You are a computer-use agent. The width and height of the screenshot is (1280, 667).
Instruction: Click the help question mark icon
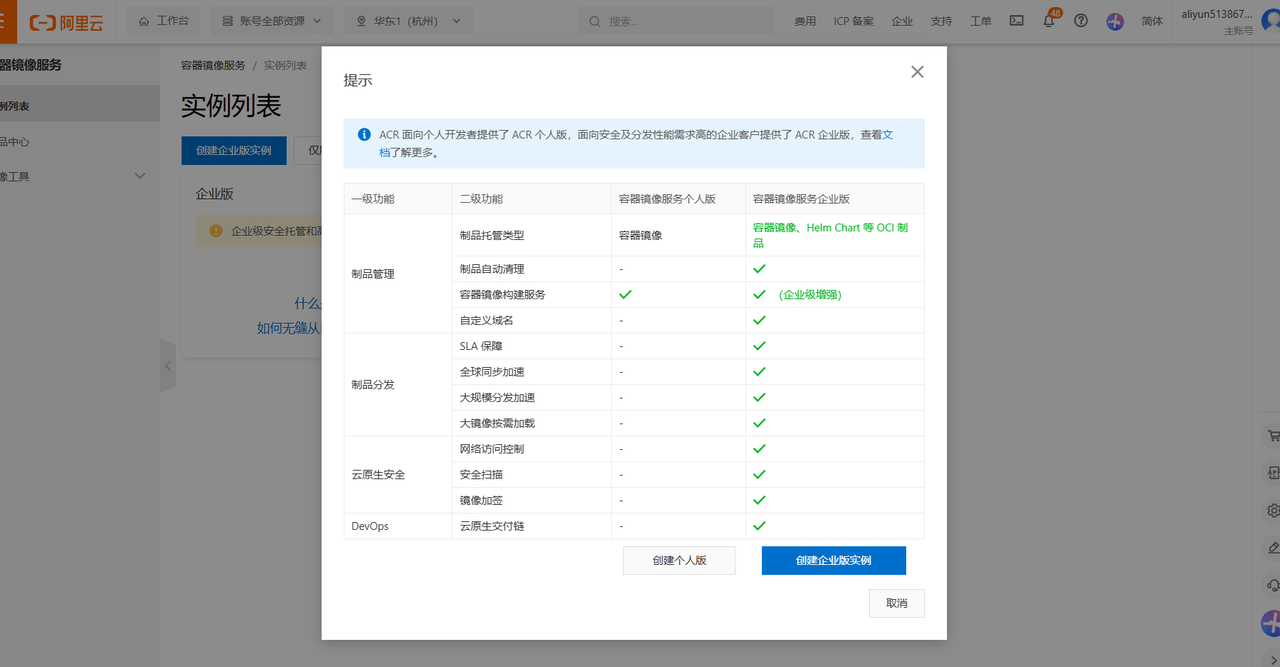click(x=1080, y=21)
